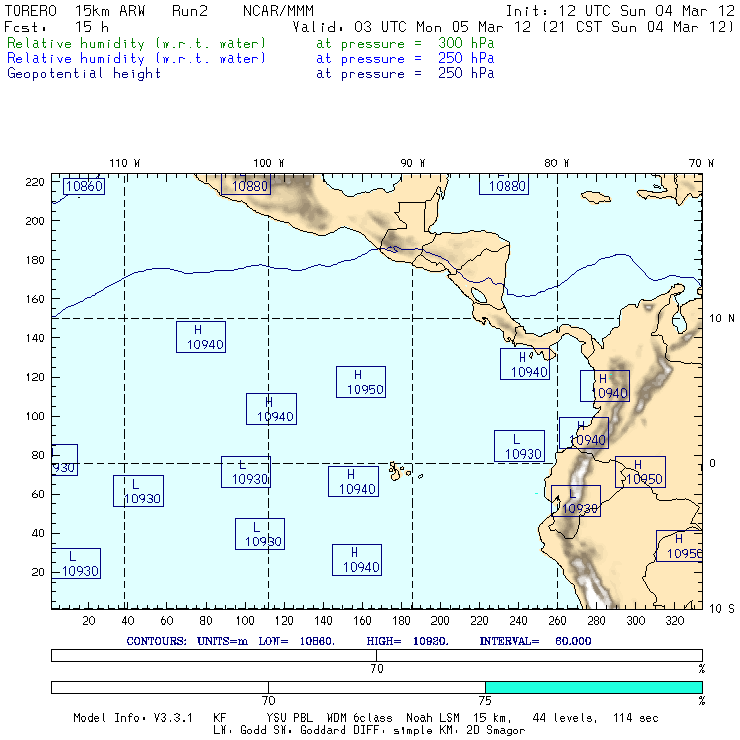Click the L 10930 box west of Ecuador coast
The width and height of the screenshot is (740, 740).
tap(519, 446)
